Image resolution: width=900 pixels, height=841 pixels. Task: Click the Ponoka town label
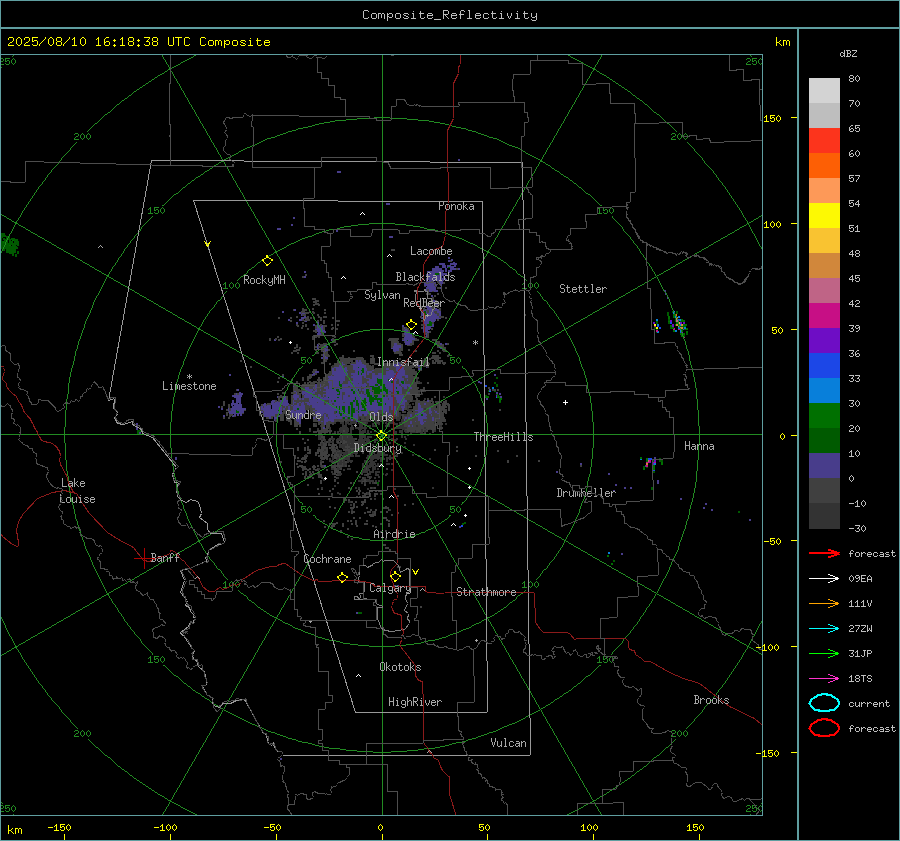456,206
